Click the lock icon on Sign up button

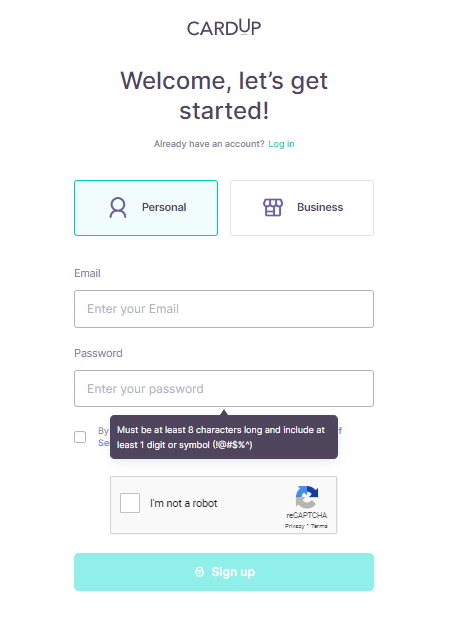pyautogui.click(x=200, y=572)
